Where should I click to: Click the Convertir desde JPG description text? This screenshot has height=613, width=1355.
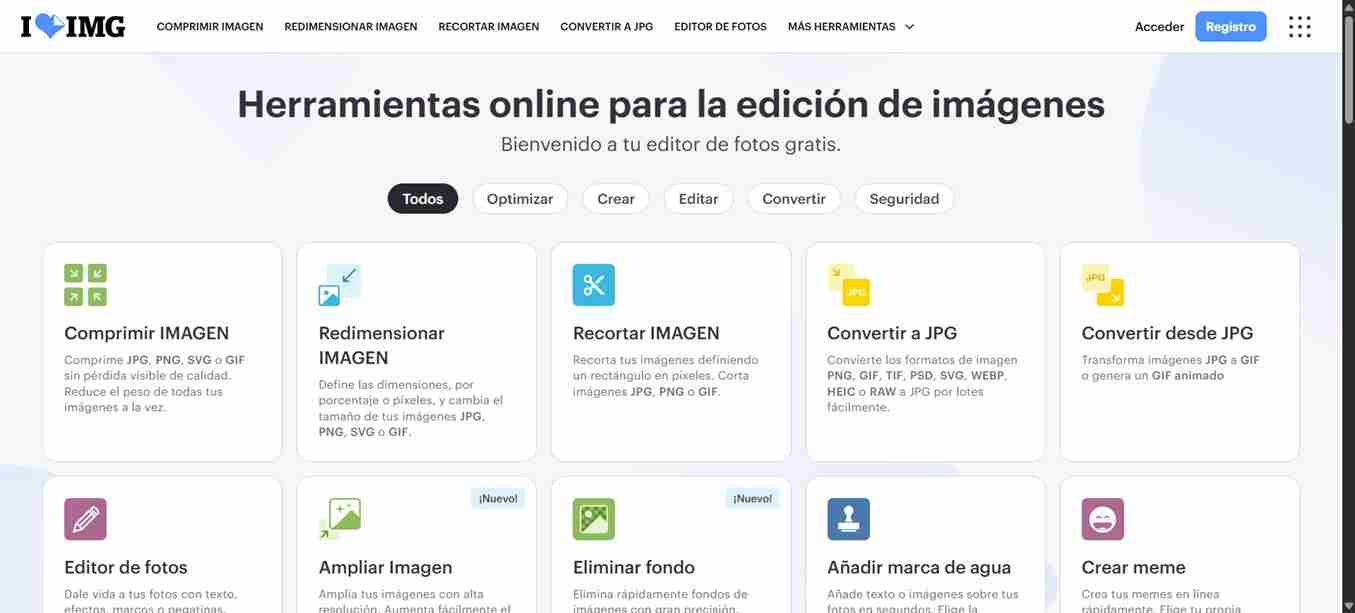point(1171,368)
